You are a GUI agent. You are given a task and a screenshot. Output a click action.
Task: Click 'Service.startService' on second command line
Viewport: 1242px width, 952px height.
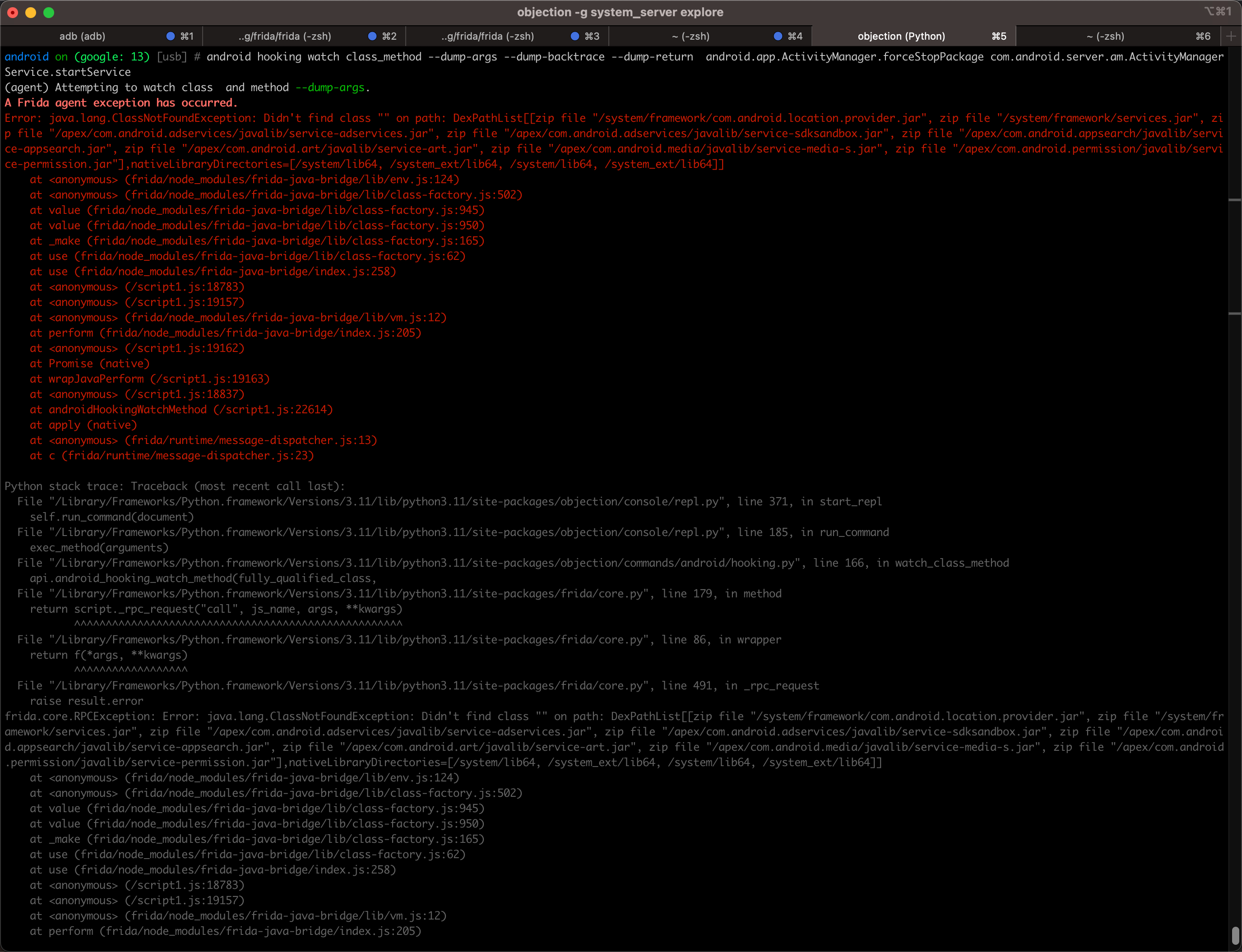pyautogui.click(x=67, y=72)
